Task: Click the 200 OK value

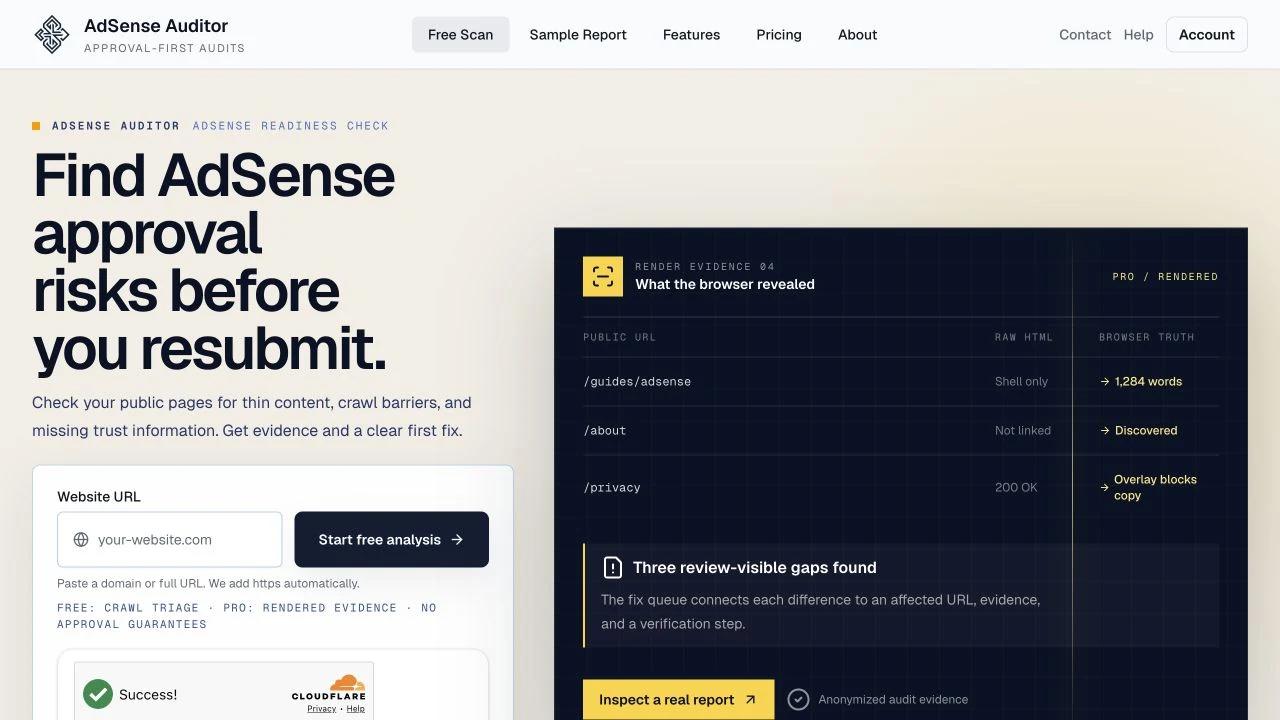Action: click(x=1016, y=488)
